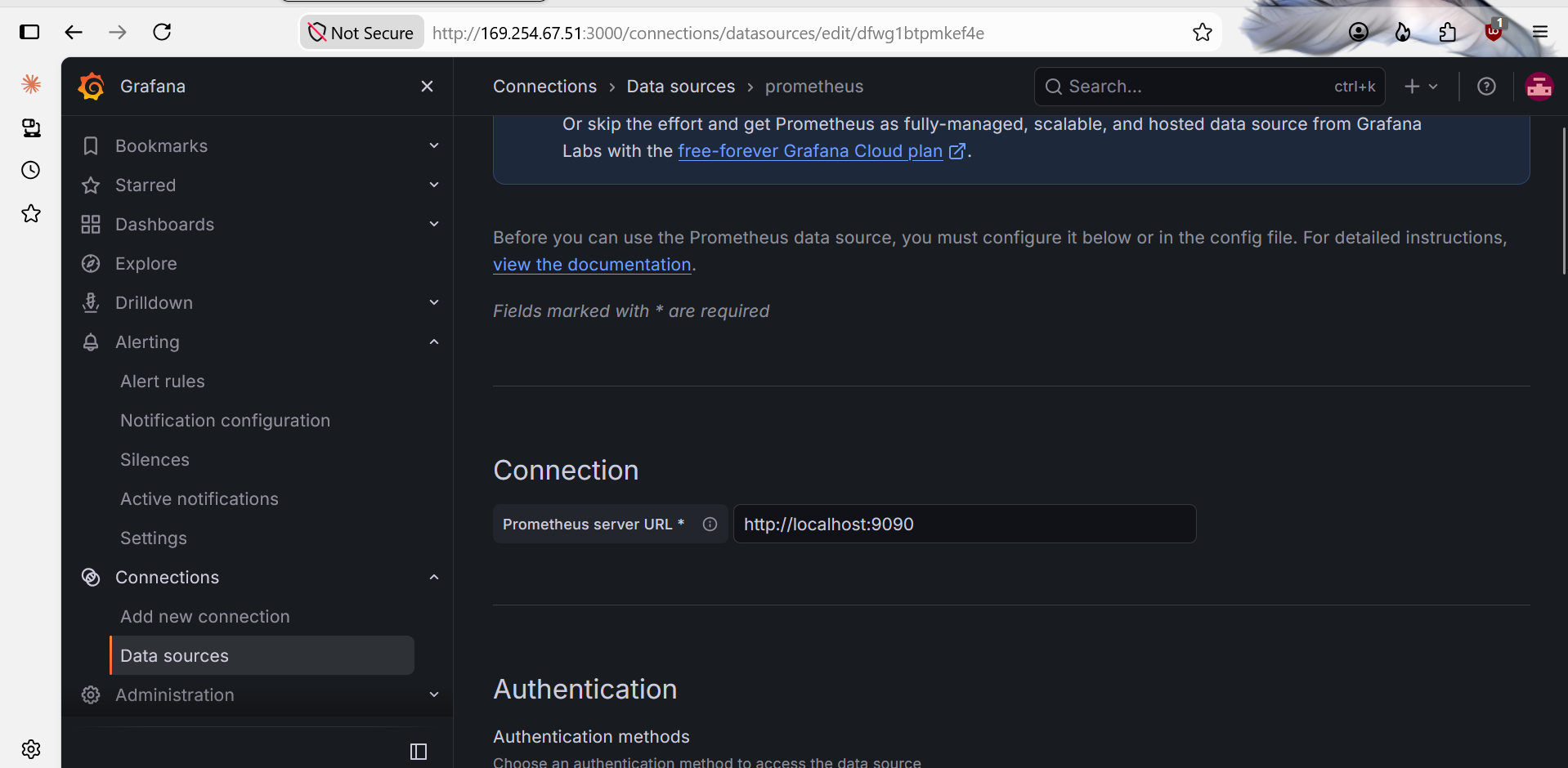Expand the Starred section chevron
This screenshot has width=1568, height=768.
point(434,185)
